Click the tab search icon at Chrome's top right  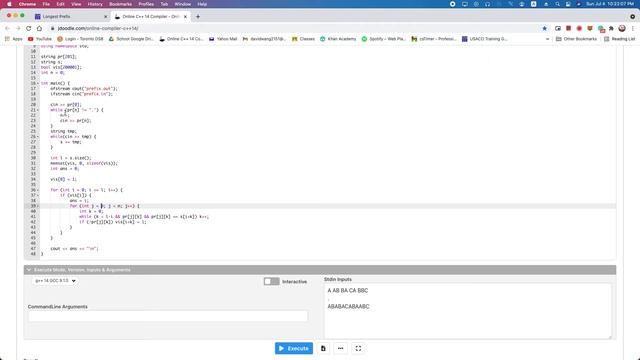(632, 17)
